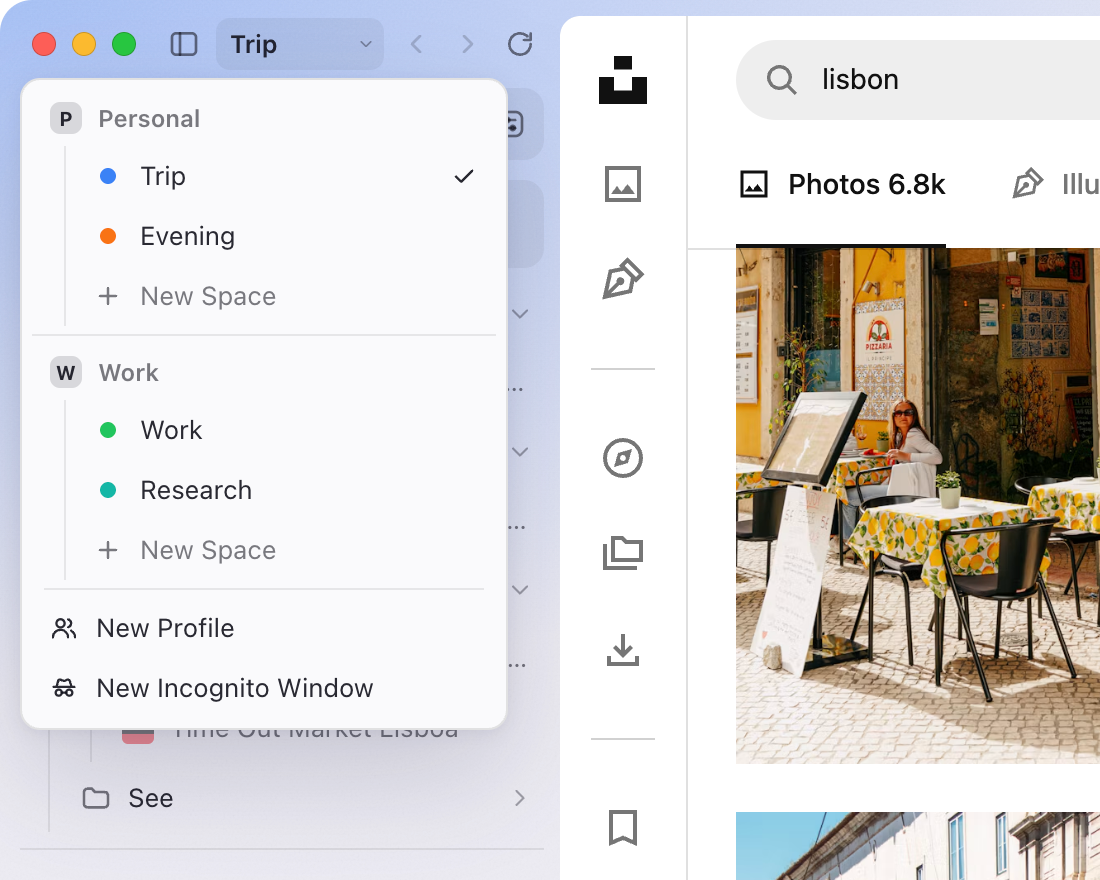Add New Space under Personal
This screenshot has width=1100, height=880.
[264, 296]
